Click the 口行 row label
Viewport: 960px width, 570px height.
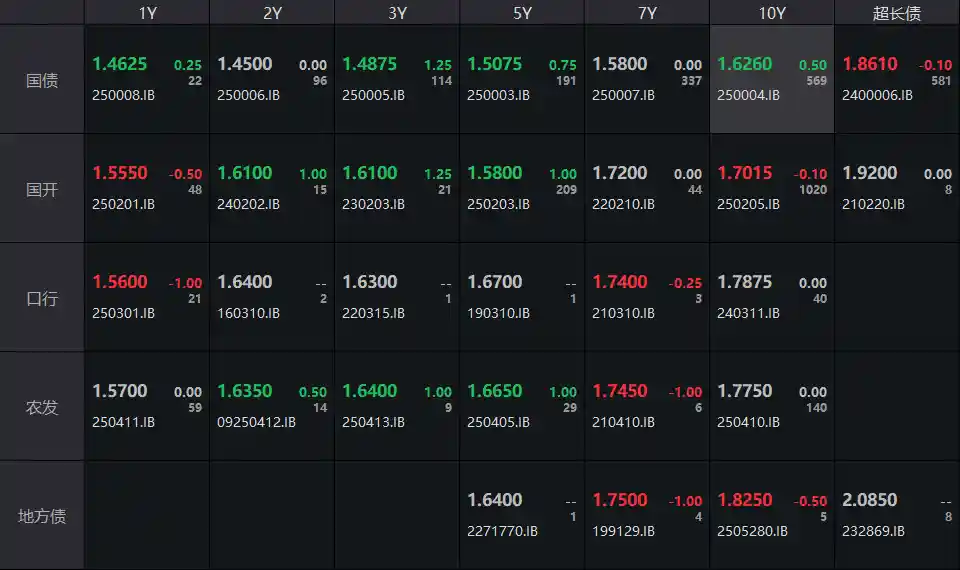point(42,298)
